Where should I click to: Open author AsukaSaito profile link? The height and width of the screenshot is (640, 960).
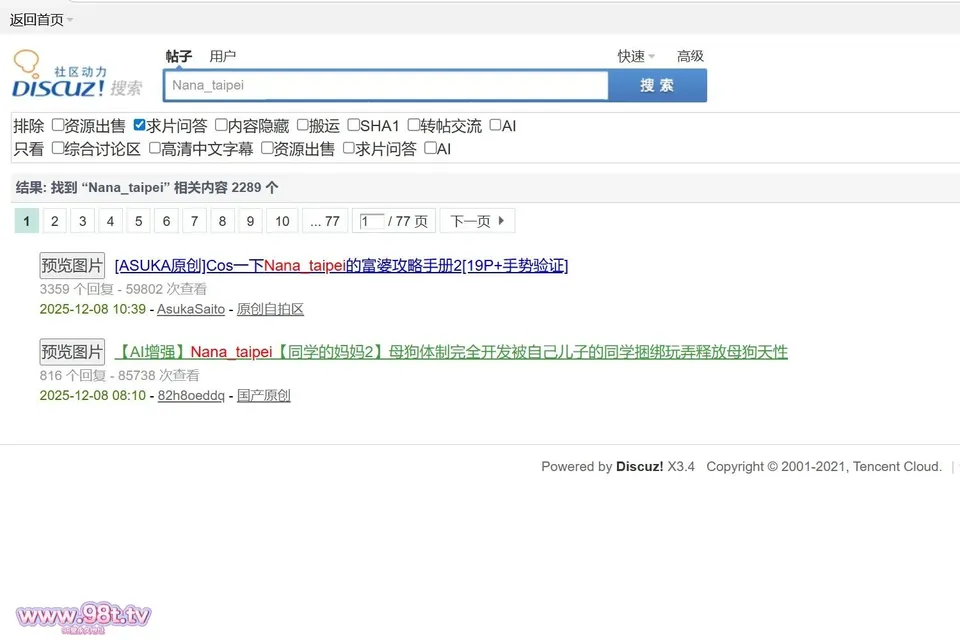(191, 309)
